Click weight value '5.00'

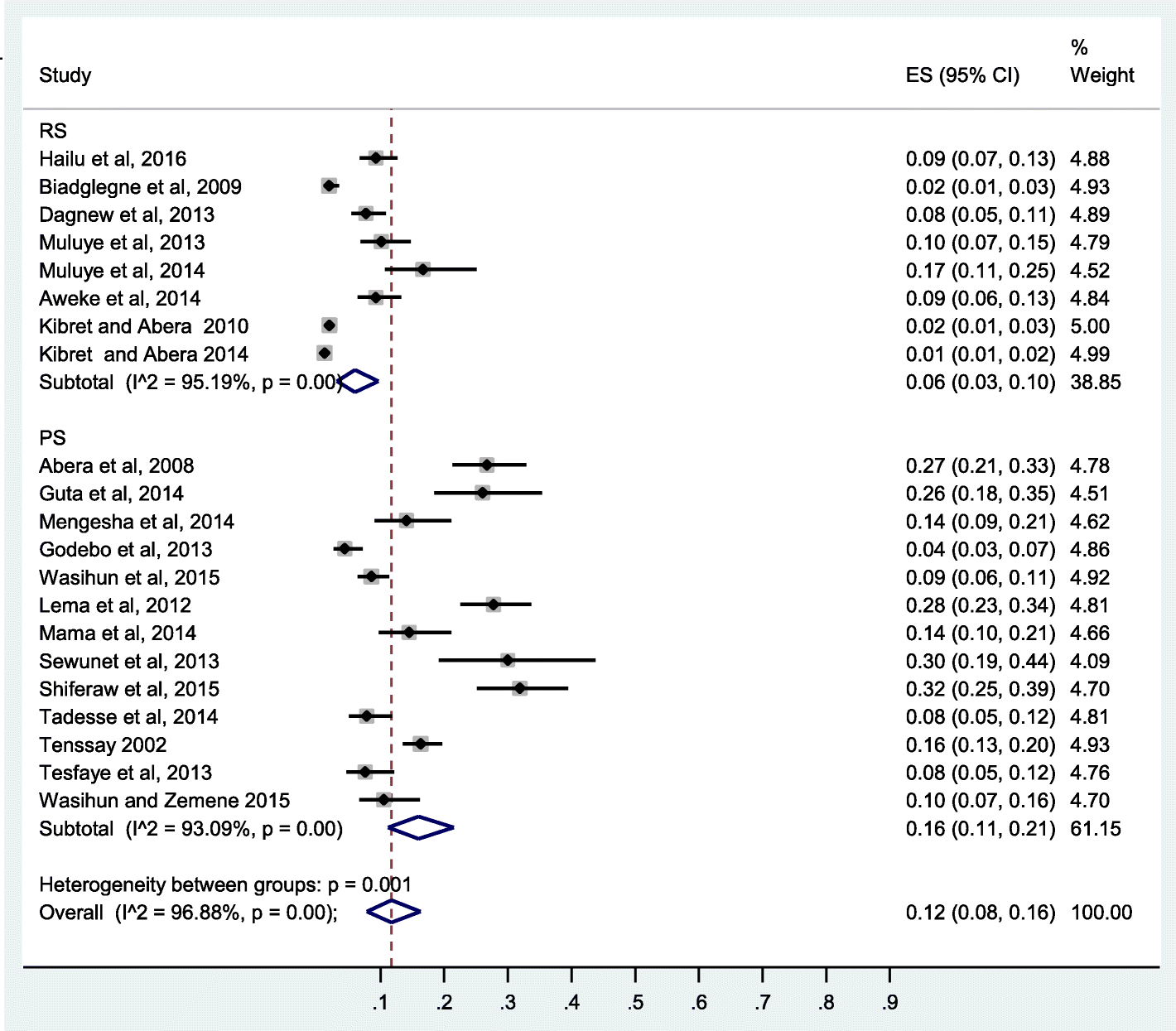1090,326
